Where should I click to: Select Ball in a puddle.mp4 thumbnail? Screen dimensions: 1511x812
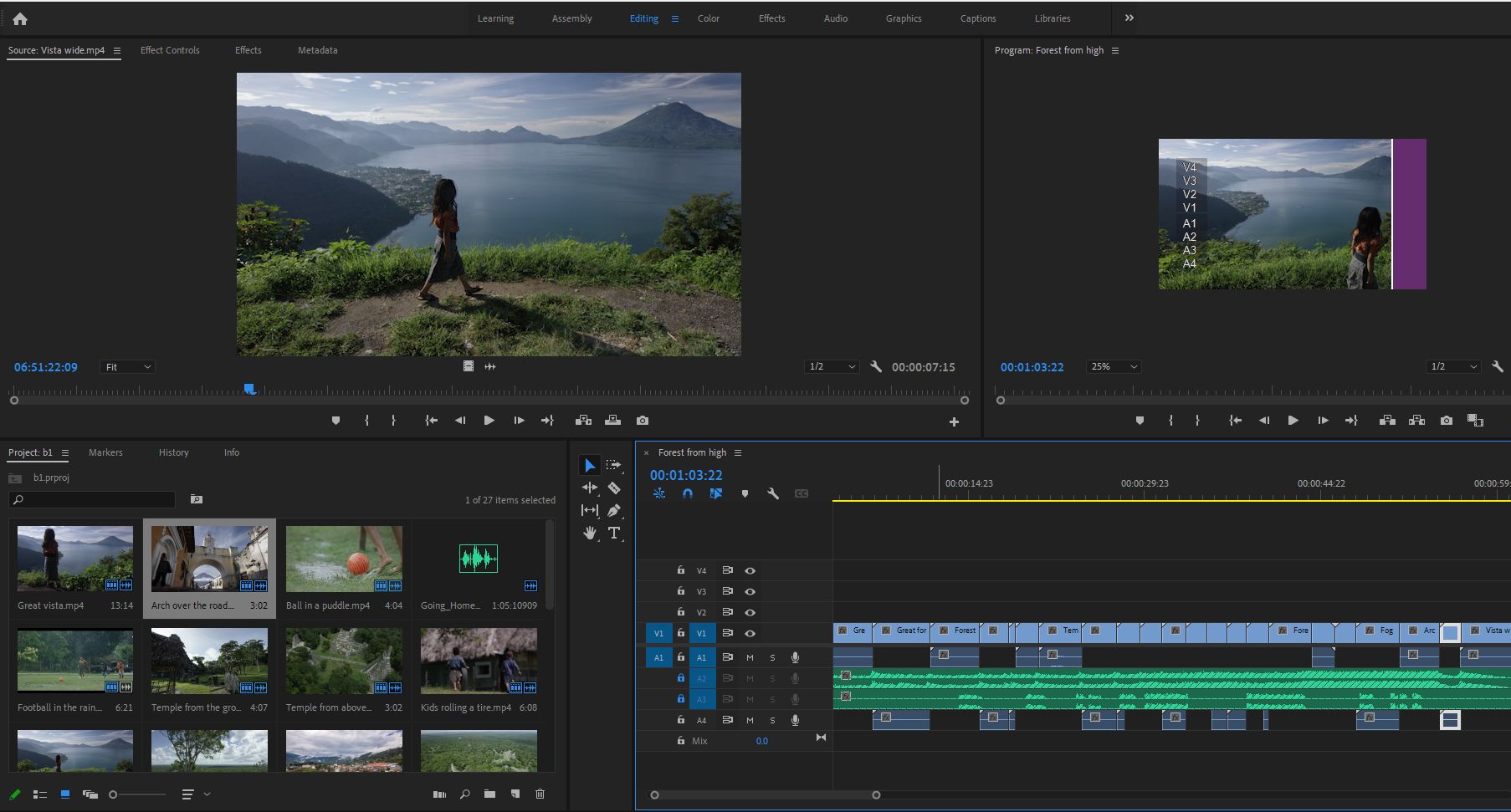pos(344,559)
